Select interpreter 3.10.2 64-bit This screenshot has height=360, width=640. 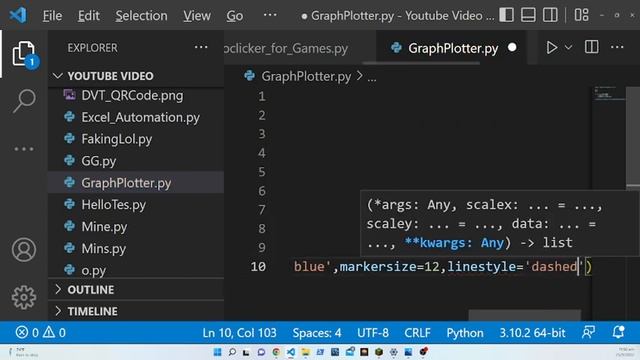[x=532, y=333]
